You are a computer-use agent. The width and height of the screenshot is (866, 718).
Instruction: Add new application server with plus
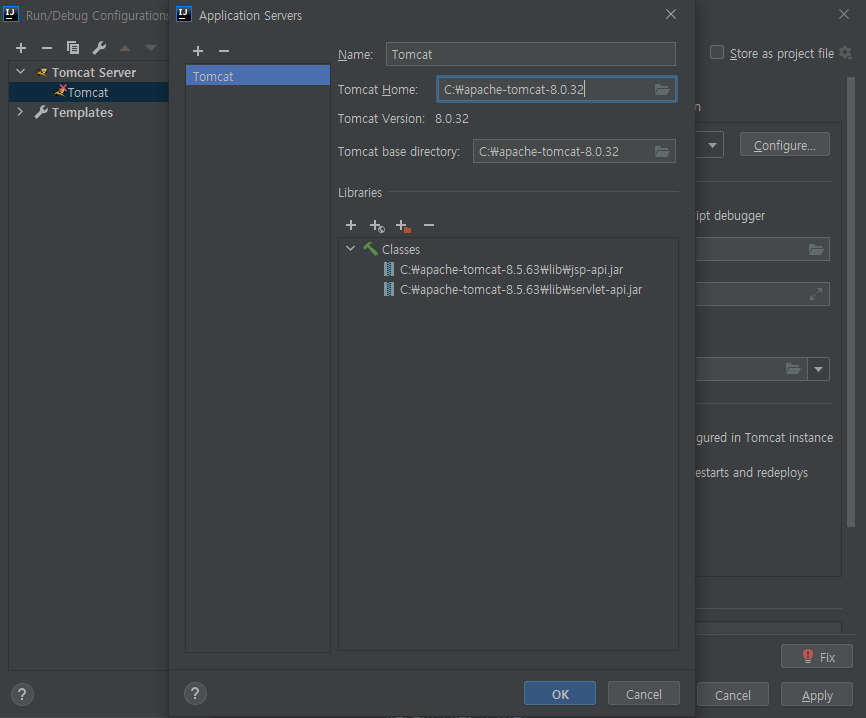[198, 51]
